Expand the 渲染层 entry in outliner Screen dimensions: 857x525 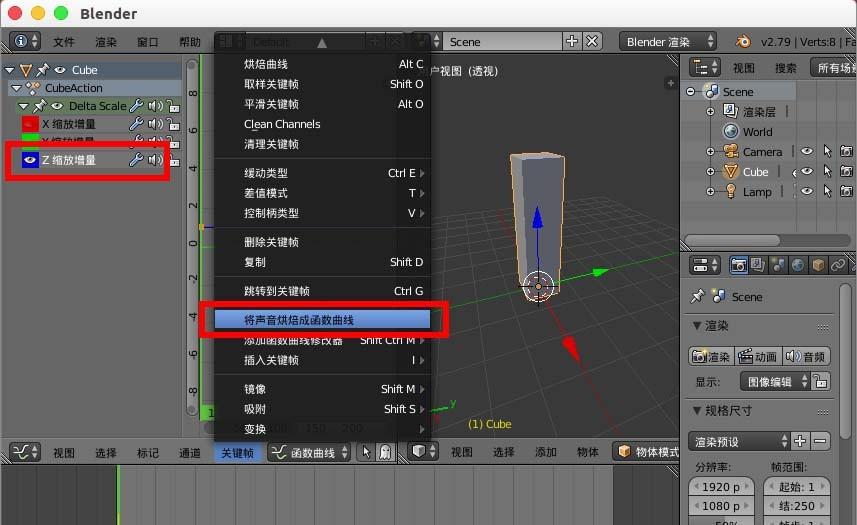(x=711, y=111)
